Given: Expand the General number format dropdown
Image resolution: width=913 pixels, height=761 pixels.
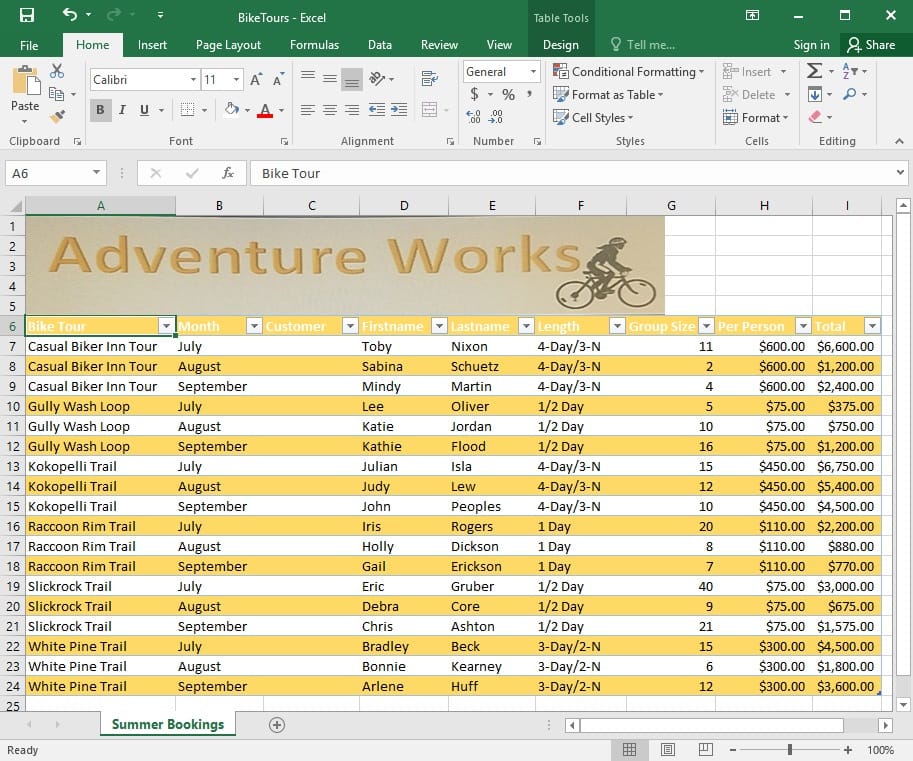Looking at the screenshot, I should click(x=533, y=72).
